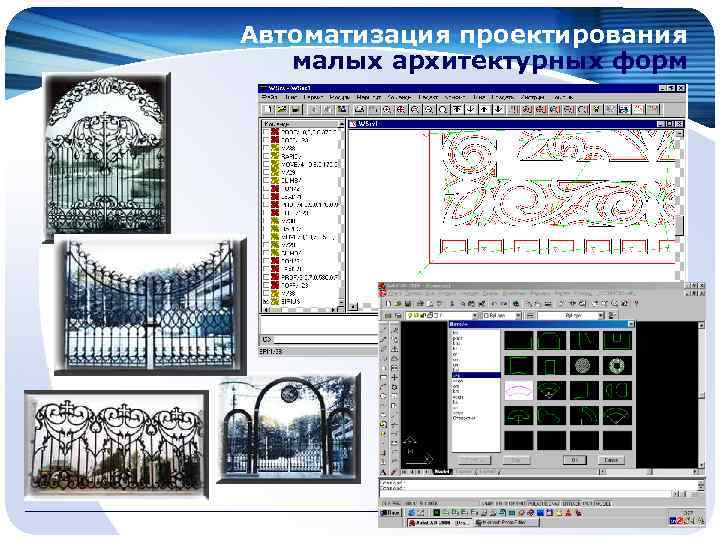
Task: Click the thin down arrow icon in W5 toolbar
Action: (471, 110)
